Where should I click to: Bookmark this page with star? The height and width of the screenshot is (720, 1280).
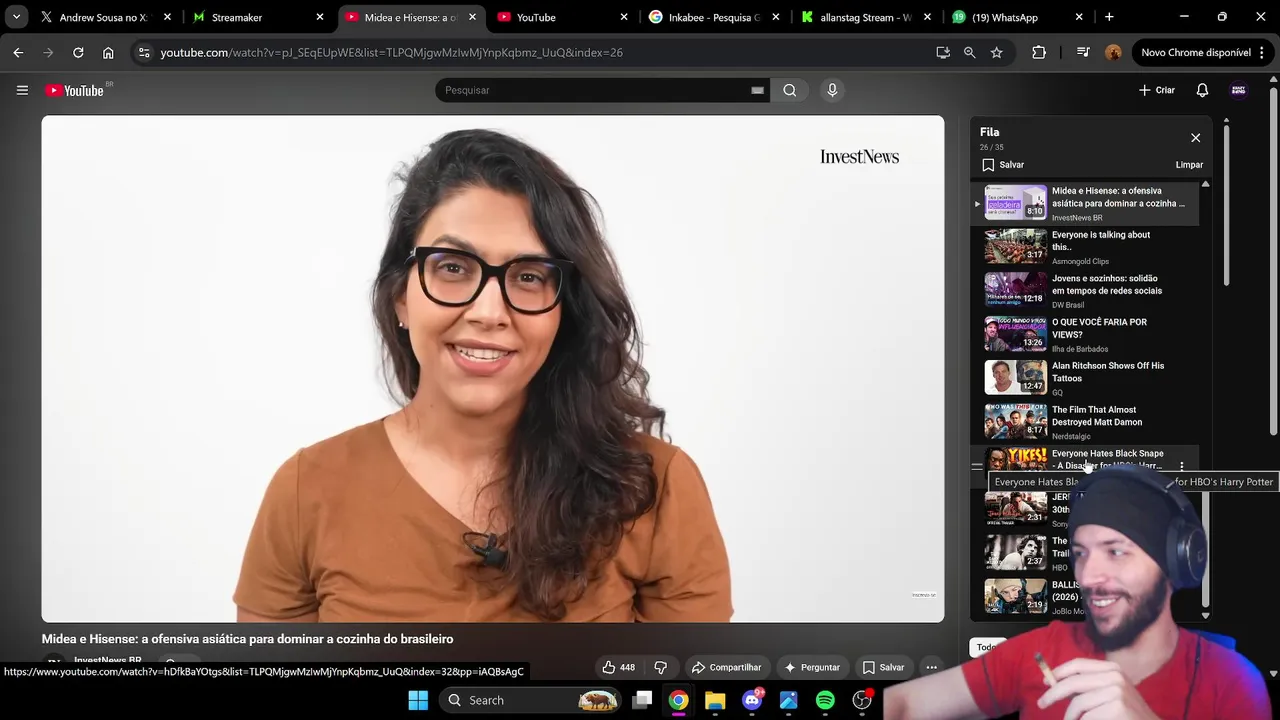tap(996, 52)
